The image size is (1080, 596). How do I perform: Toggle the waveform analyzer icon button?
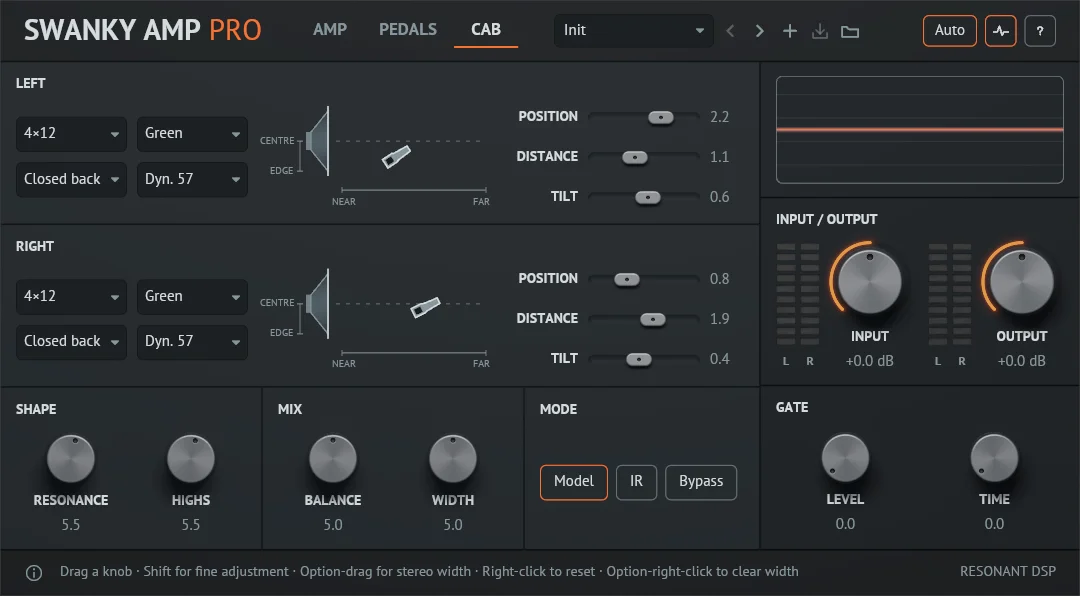click(x=1001, y=31)
